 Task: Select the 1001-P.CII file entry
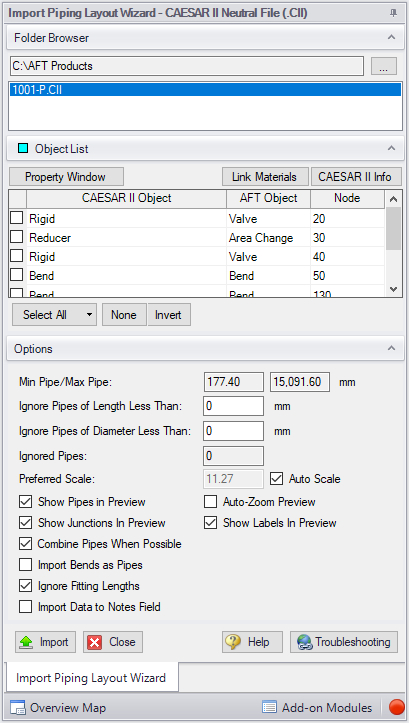tap(205, 90)
